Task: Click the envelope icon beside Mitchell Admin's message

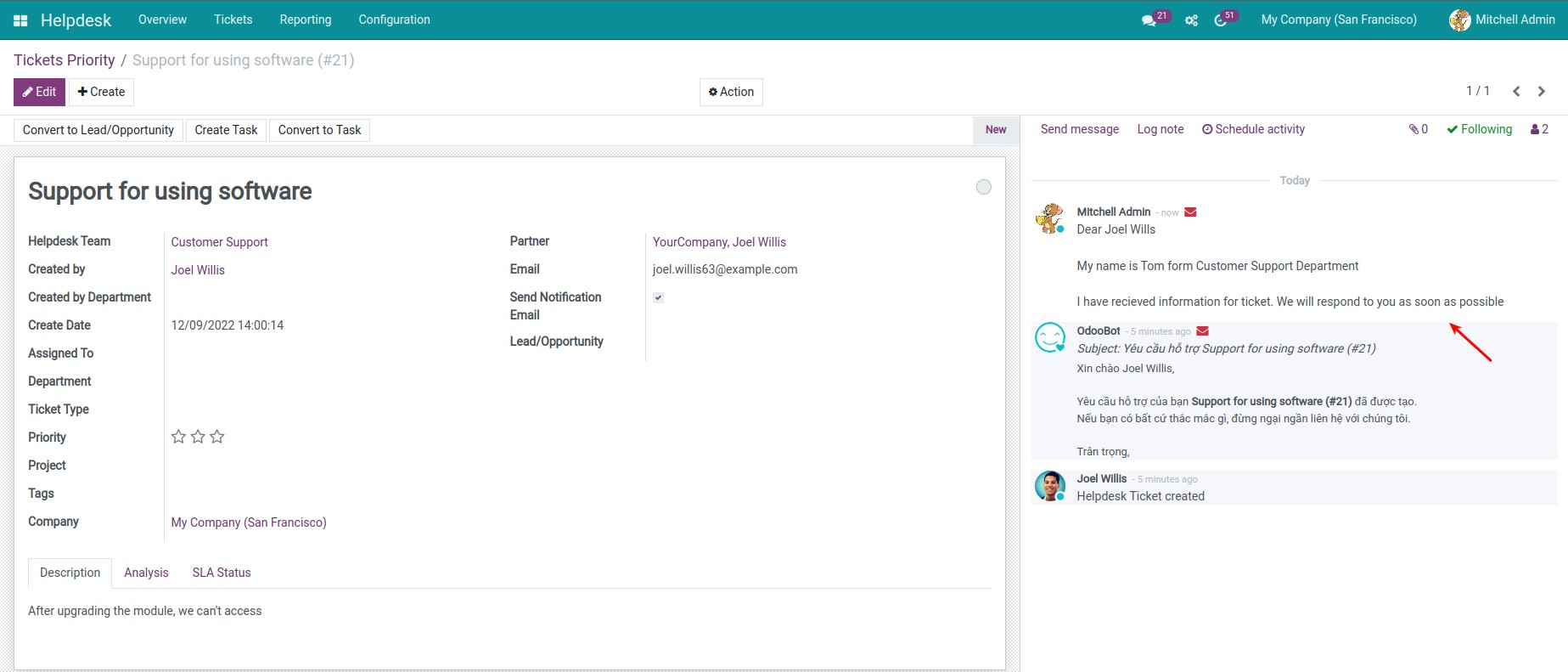Action: point(1190,212)
